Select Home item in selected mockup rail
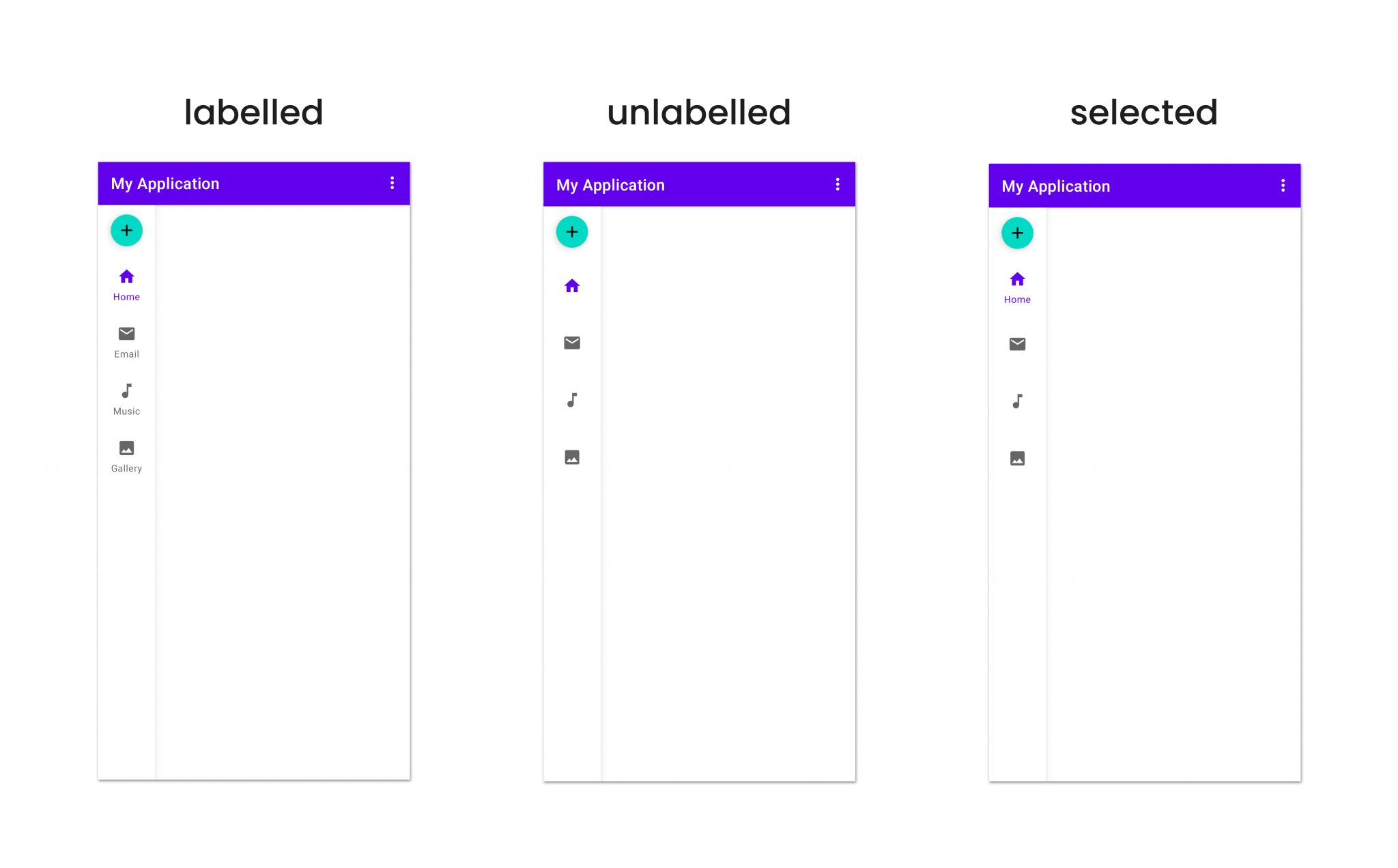 click(1017, 287)
